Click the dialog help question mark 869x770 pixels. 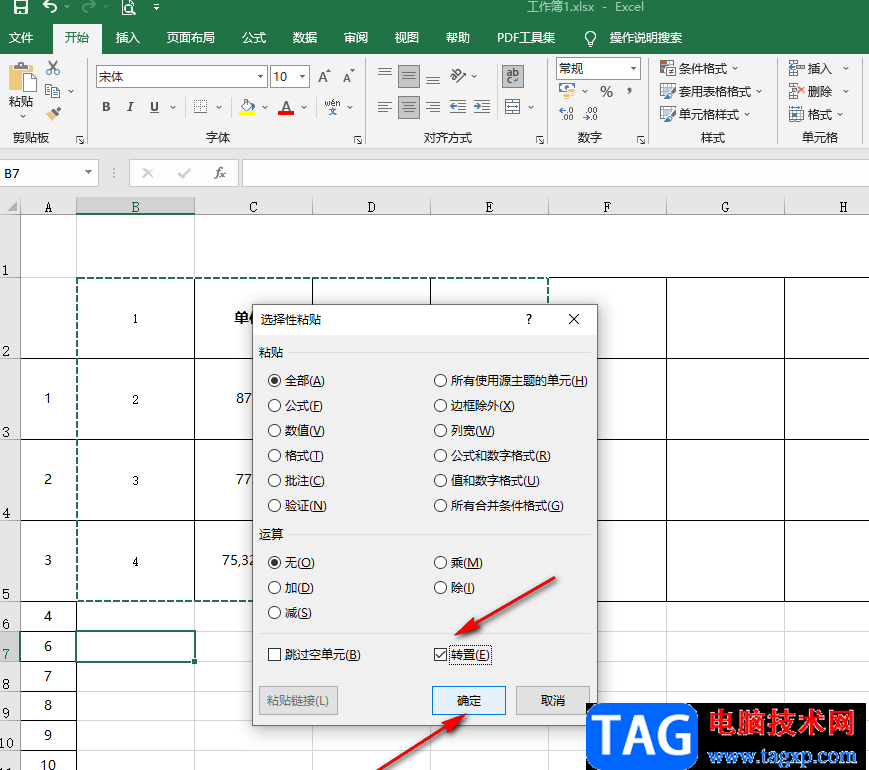click(529, 319)
